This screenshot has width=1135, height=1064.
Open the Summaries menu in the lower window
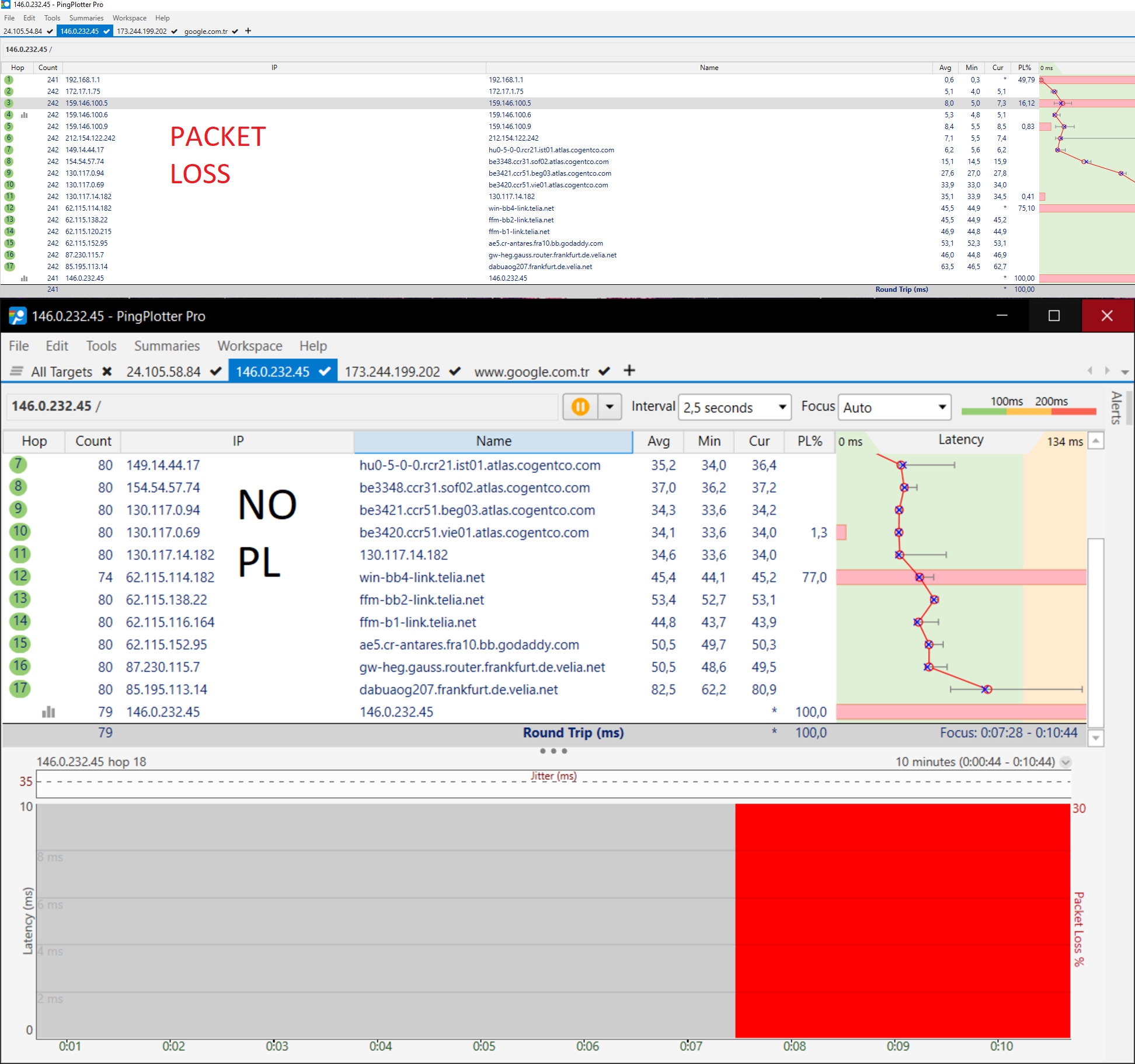click(167, 346)
